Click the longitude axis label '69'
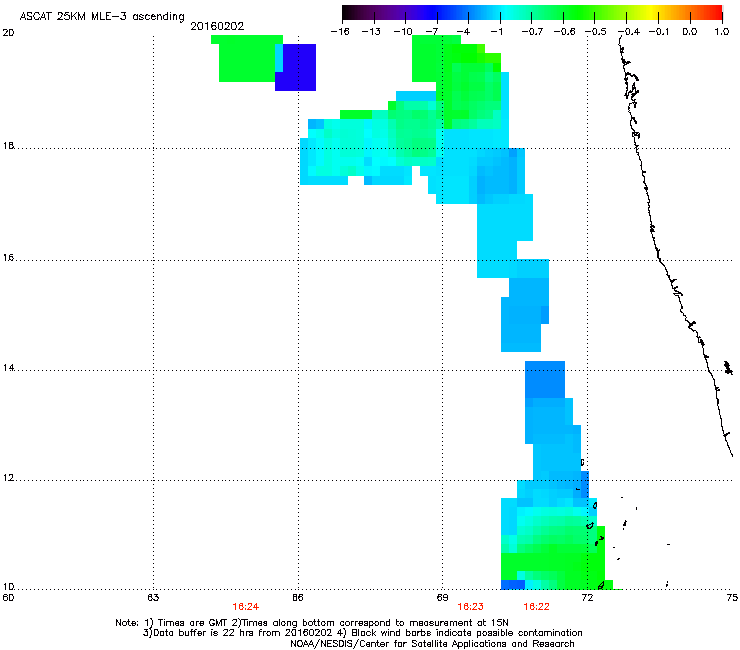The image size is (740, 650). tap(442, 598)
